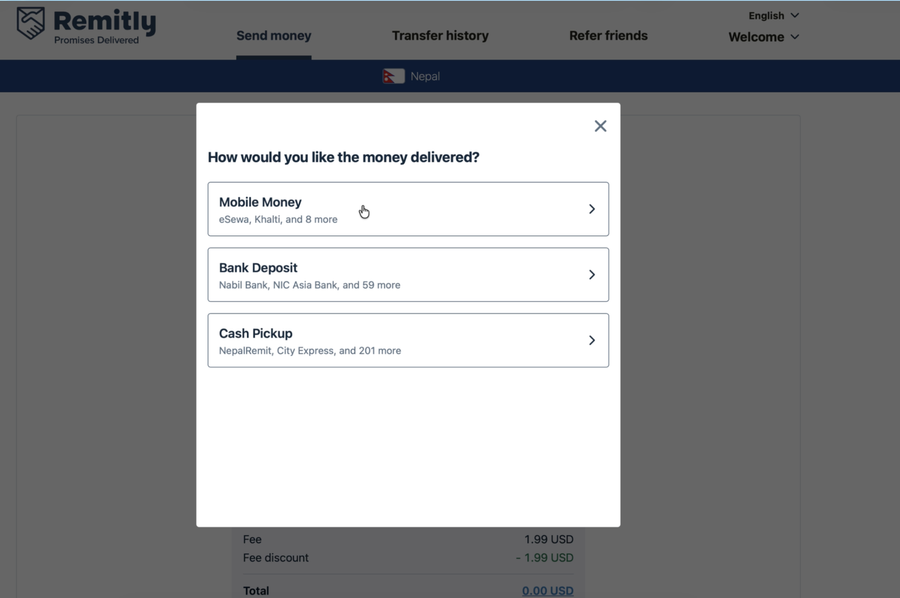This screenshot has width=900, height=598.
Task: Open the Send money tab
Action: (x=274, y=36)
